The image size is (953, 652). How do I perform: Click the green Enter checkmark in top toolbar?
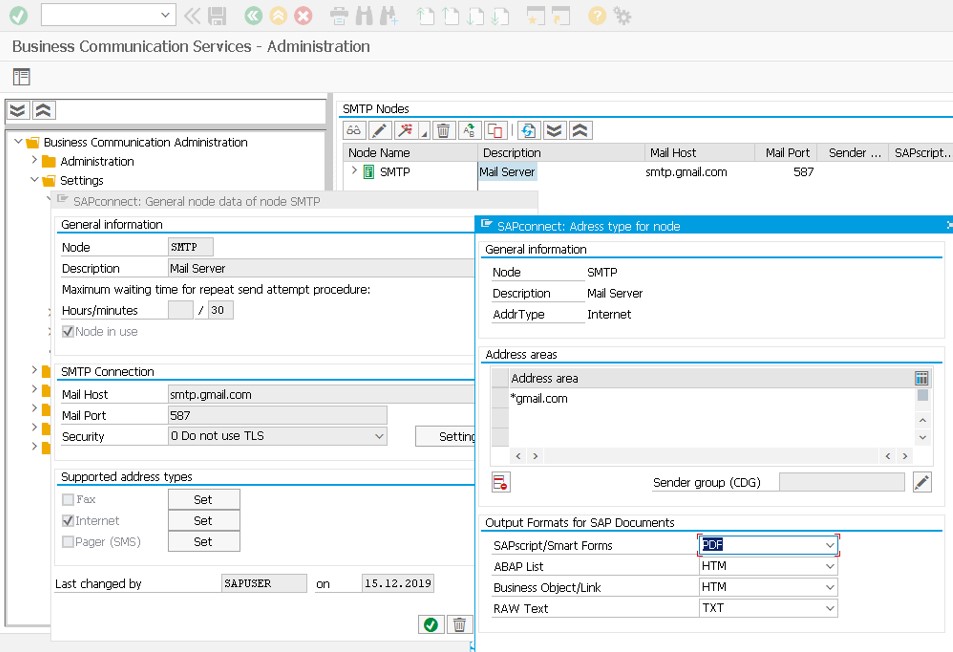(x=18, y=16)
